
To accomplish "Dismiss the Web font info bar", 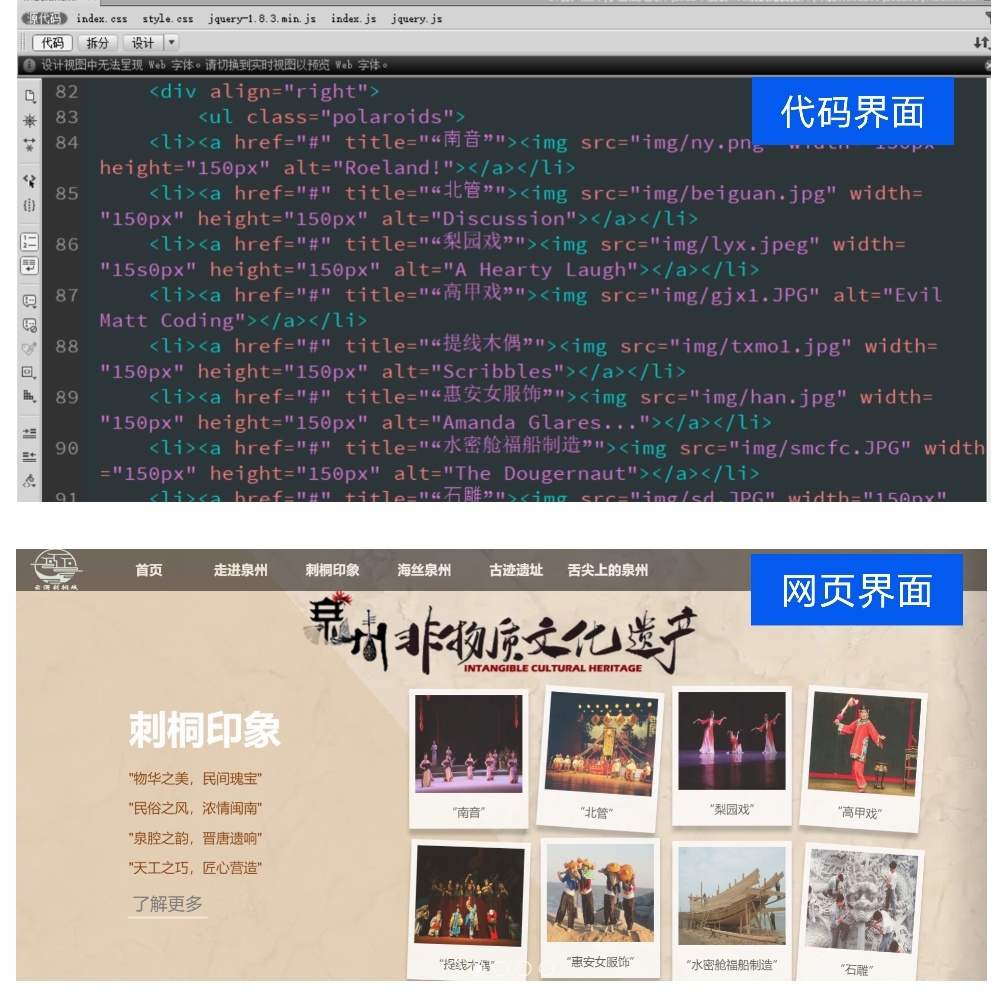I will 987,65.
